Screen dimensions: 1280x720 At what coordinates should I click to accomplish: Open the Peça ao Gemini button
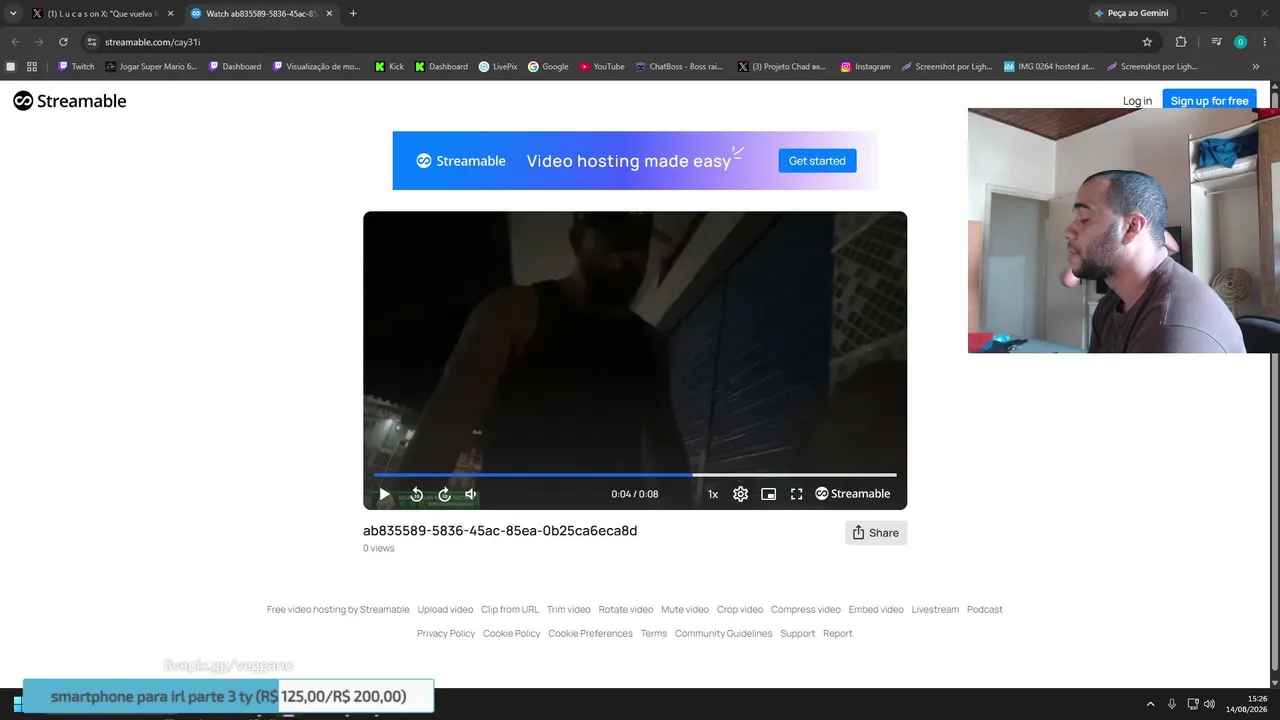coord(1132,14)
